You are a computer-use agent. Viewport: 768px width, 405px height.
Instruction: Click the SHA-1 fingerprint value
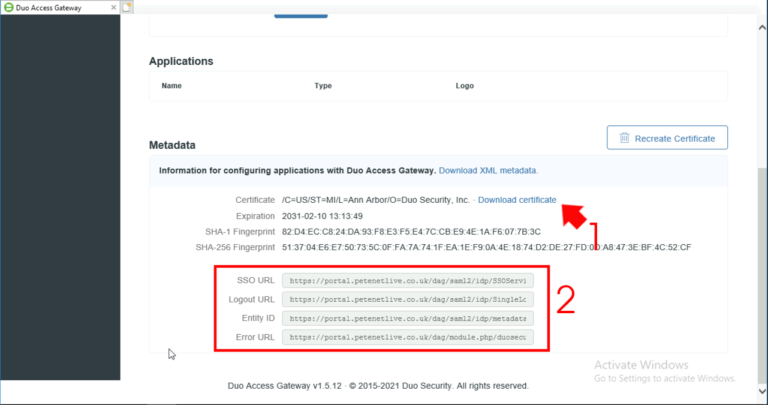click(x=411, y=232)
